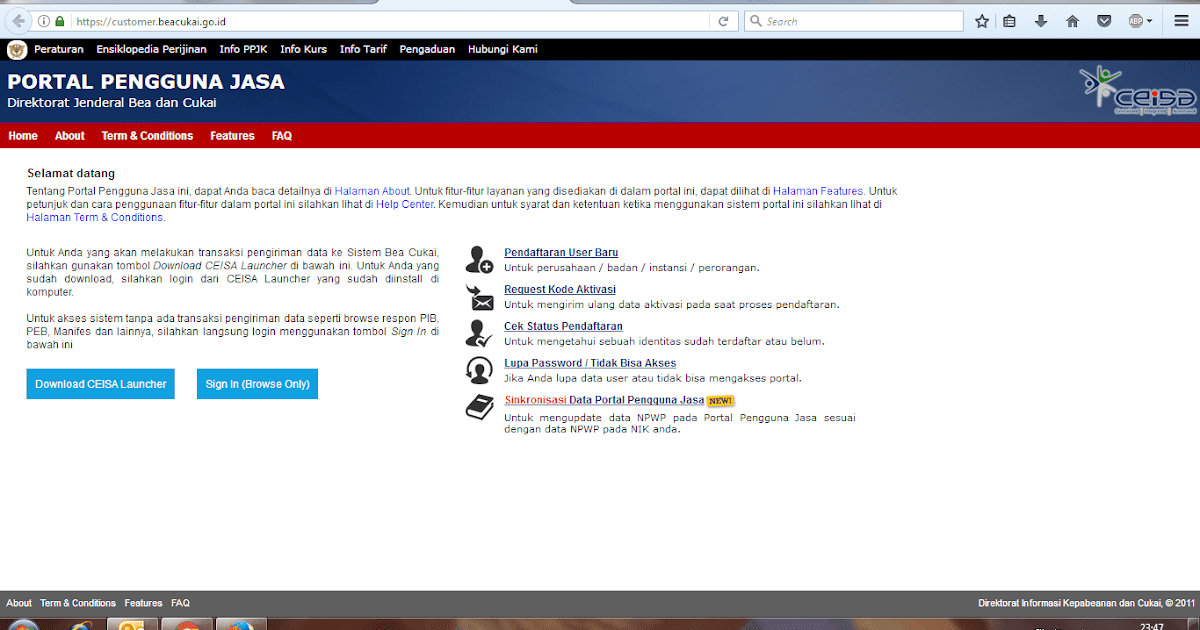
Task: Click the book icon beside Sinkronisasi Data
Action: click(479, 408)
